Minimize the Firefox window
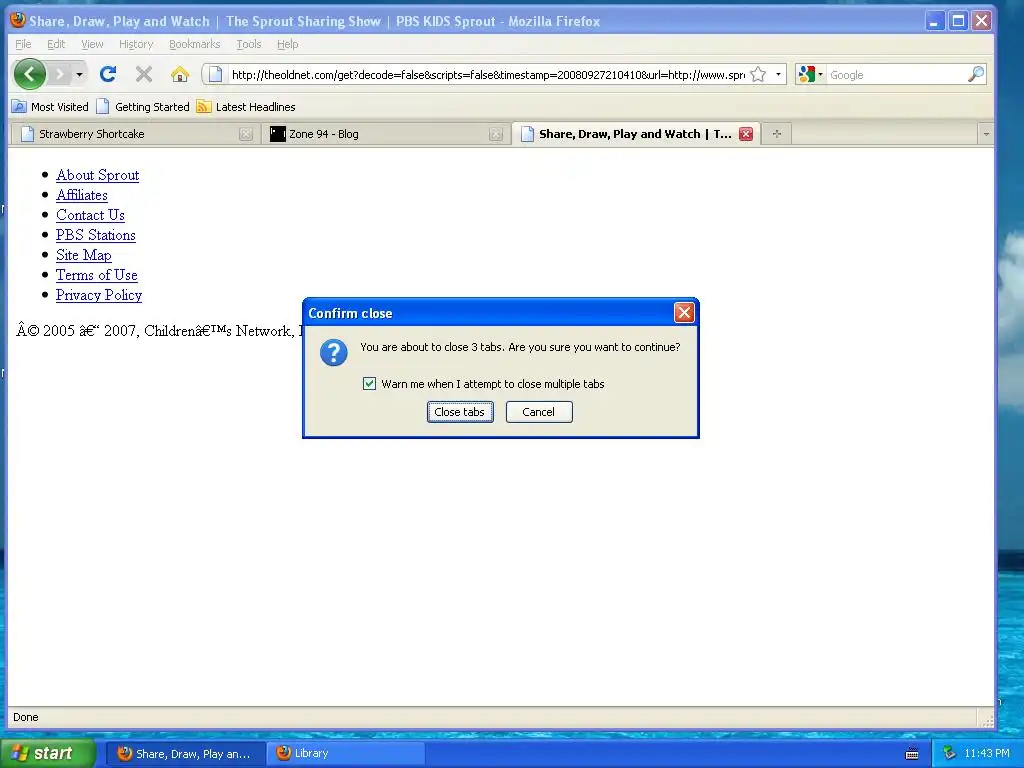The image size is (1024, 768). [x=935, y=21]
